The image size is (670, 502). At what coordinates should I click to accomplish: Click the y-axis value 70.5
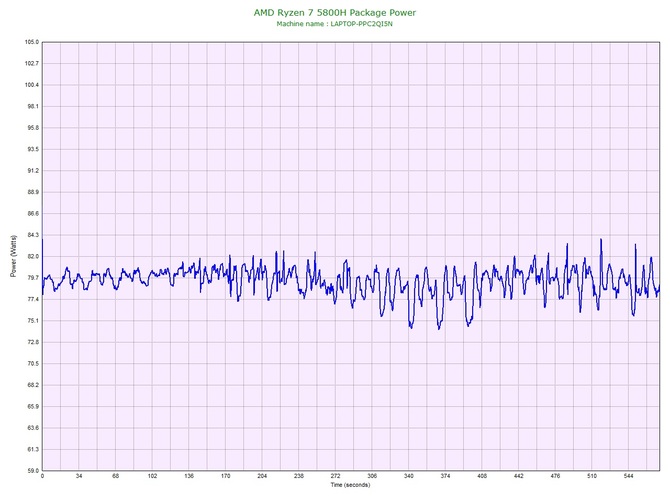coord(32,364)
